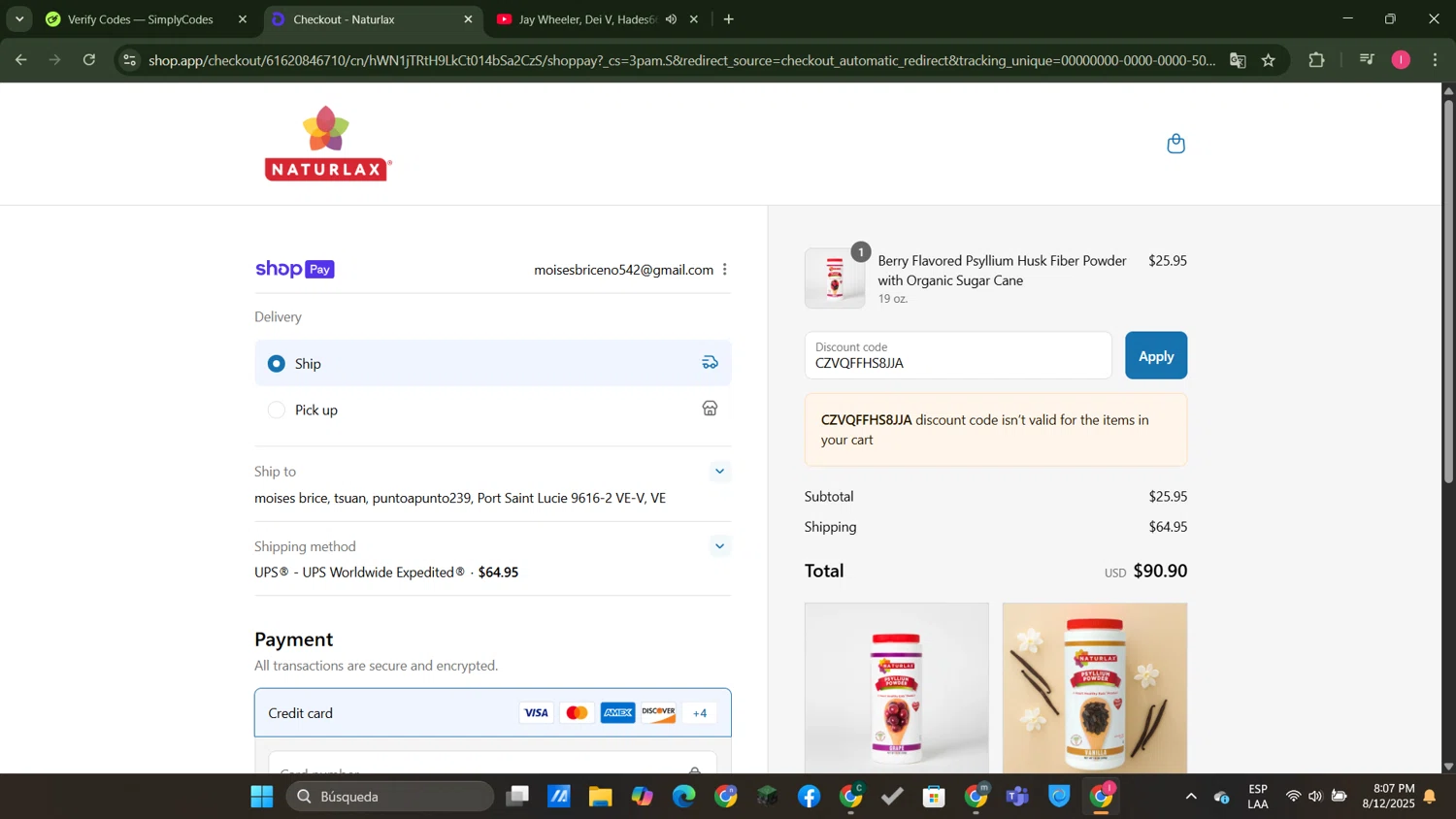Click the Discover card icon

(x=658, y=713)
